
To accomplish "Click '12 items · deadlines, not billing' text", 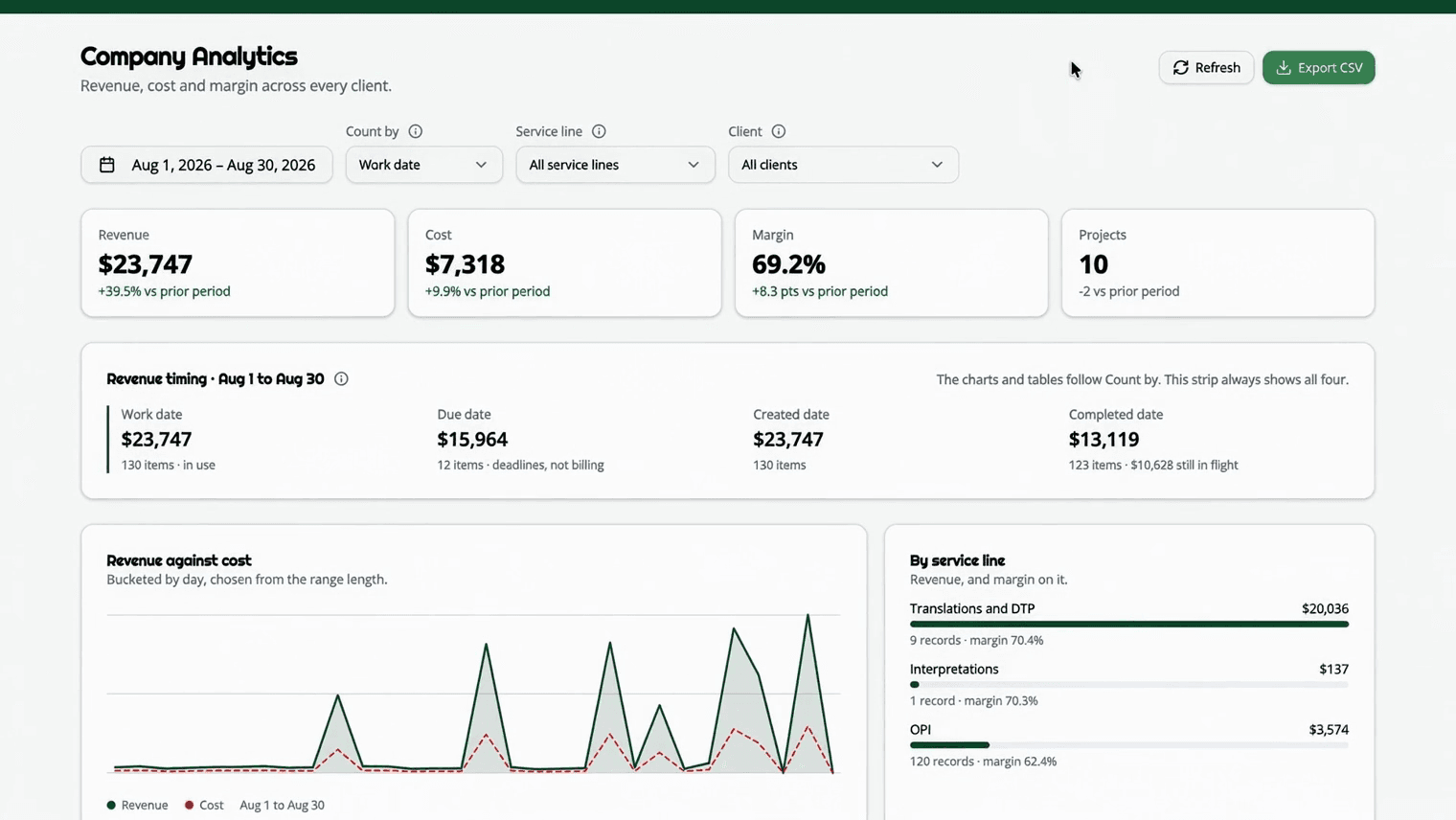I will [520, 466].
